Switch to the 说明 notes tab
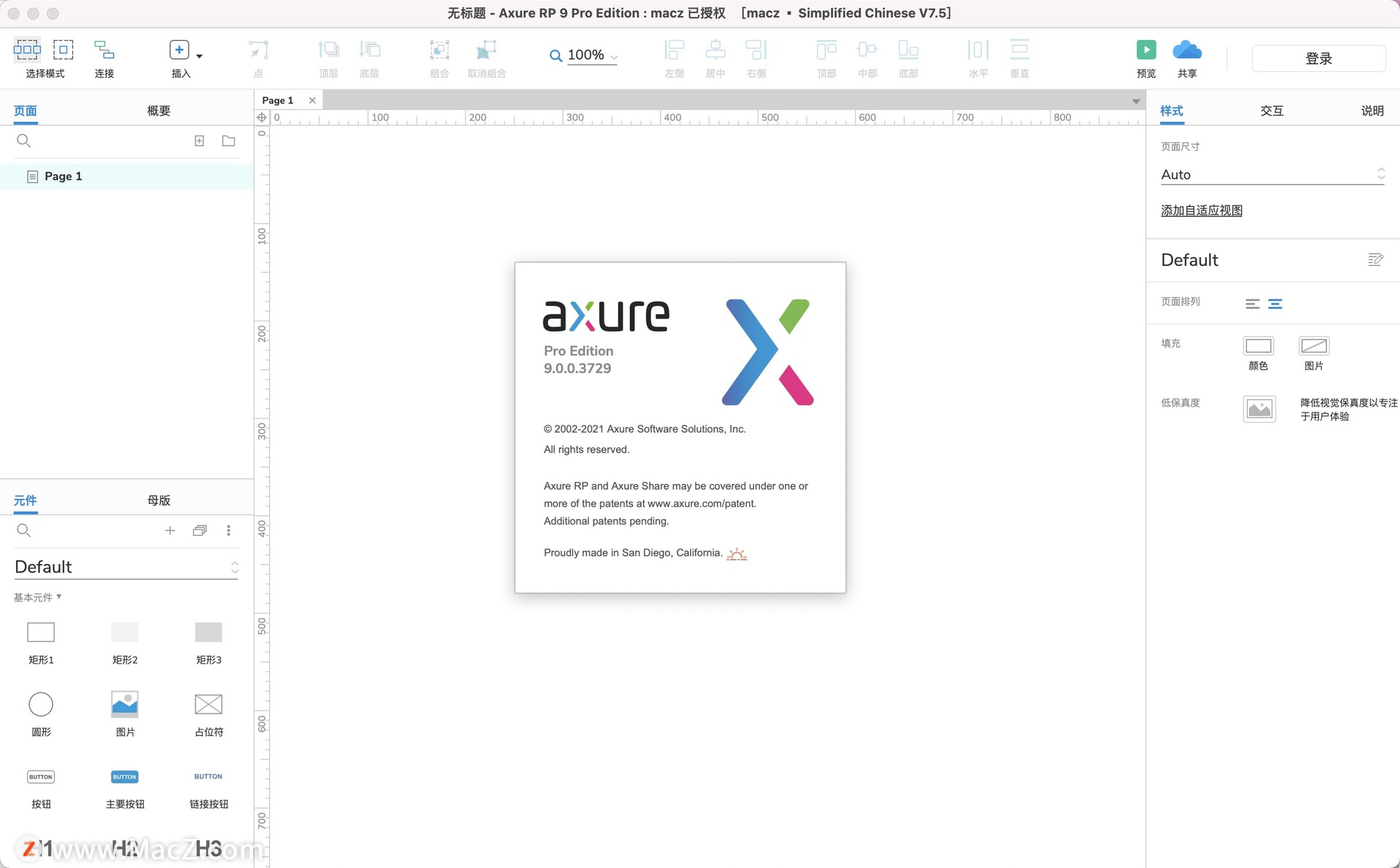Viewport: 1400px width, 868px height. (1372, 111)
